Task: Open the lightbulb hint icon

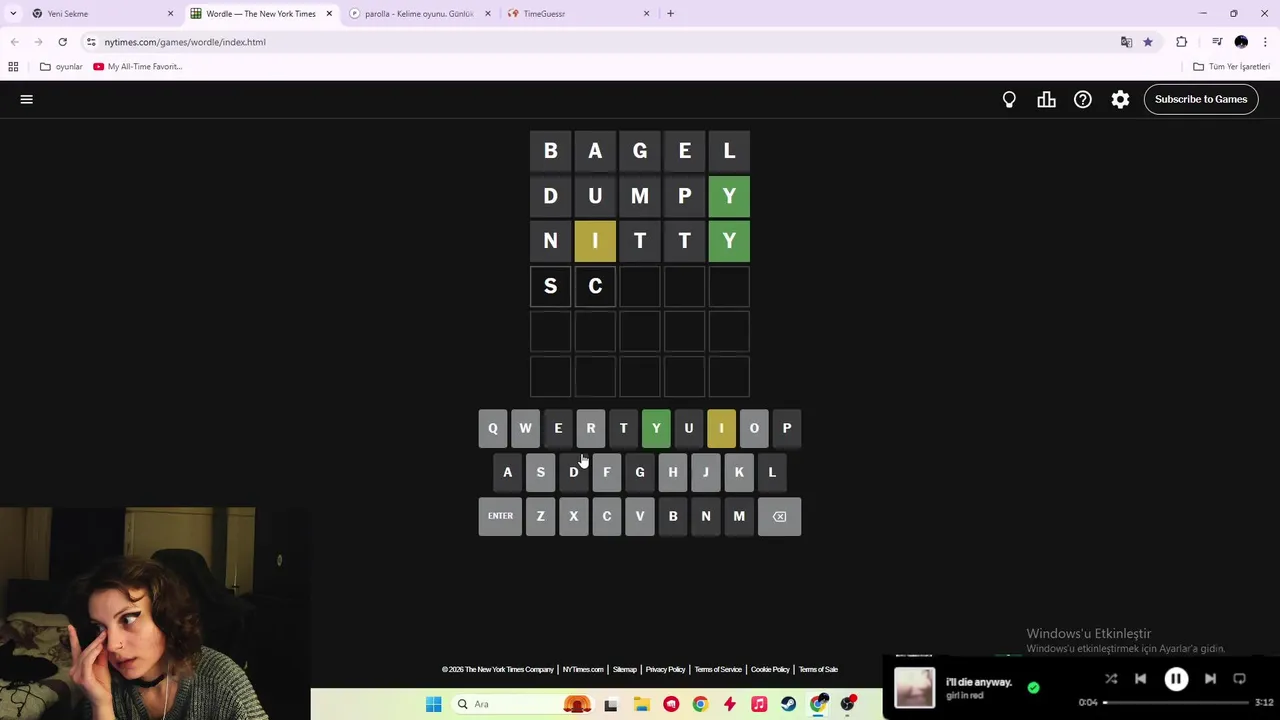Action: click(x=1009, y=99)
